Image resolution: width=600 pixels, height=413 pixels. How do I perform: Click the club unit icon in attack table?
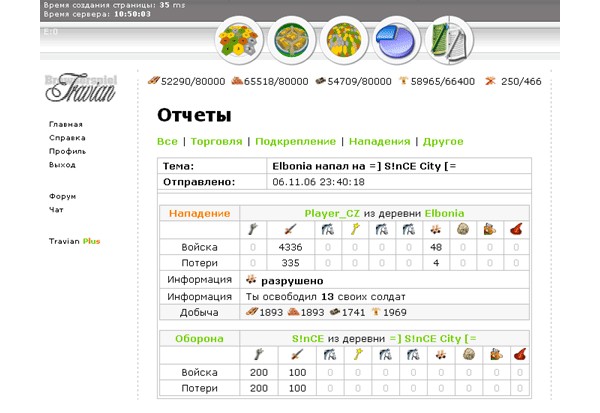253,230
